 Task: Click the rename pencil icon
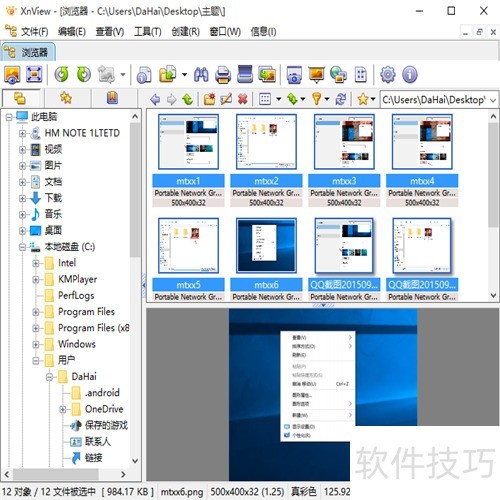226,99
